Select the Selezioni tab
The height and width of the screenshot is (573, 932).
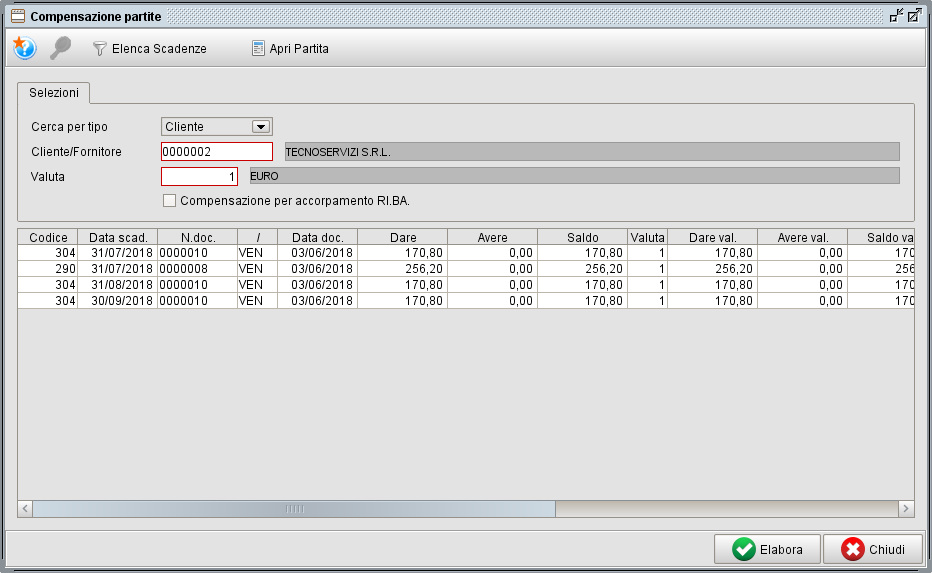[54, 92]
